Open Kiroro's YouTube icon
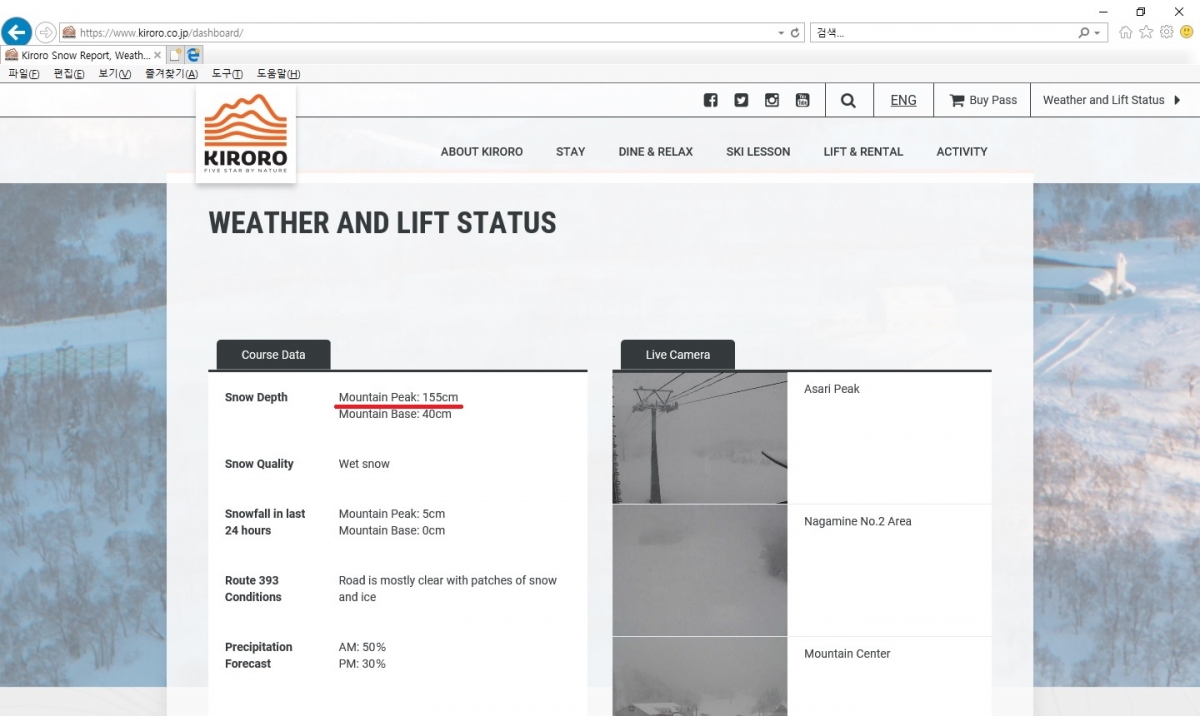This screenshot has width=1200, height=716. point(802,100)
